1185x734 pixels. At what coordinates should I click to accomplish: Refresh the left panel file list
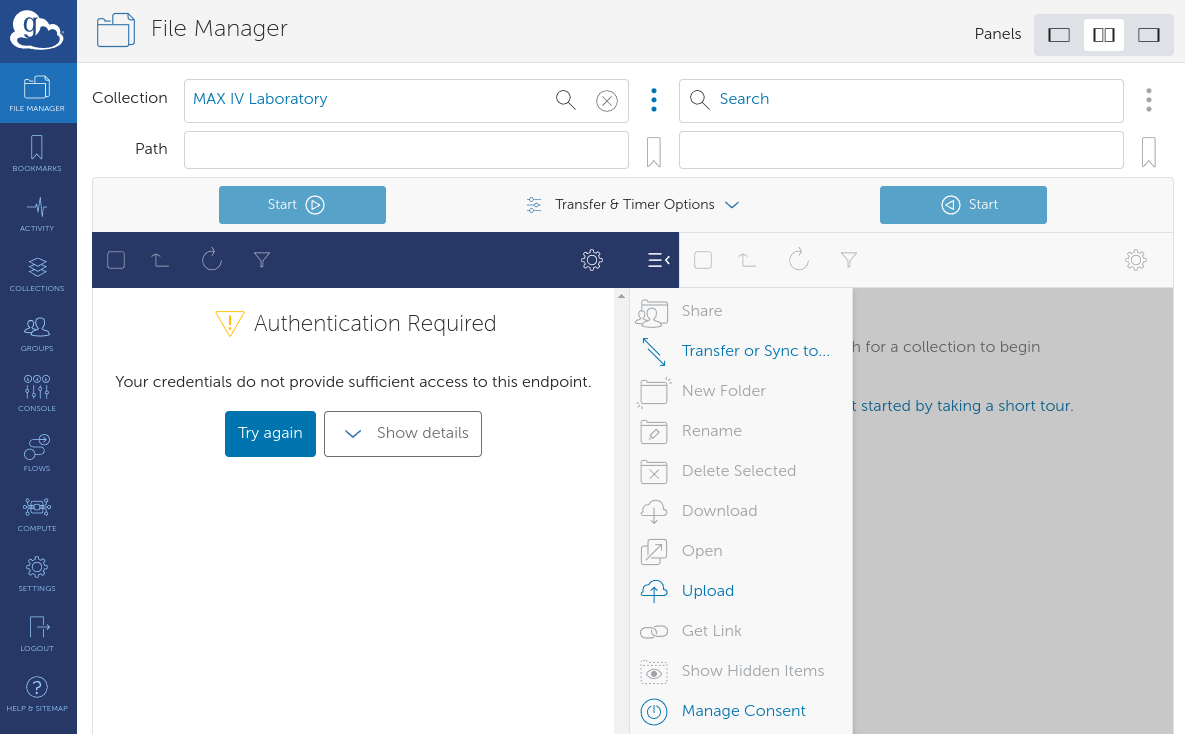tap(211, 260)
